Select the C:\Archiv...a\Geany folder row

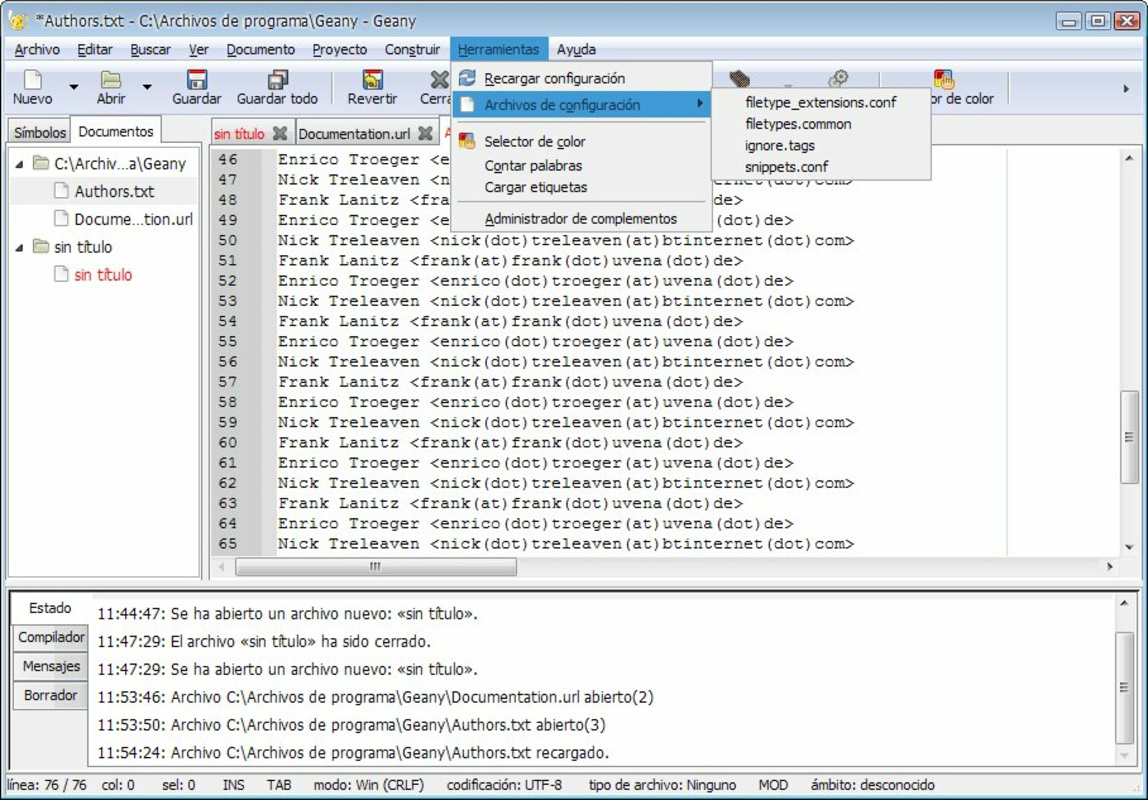[x=103, y=164]
